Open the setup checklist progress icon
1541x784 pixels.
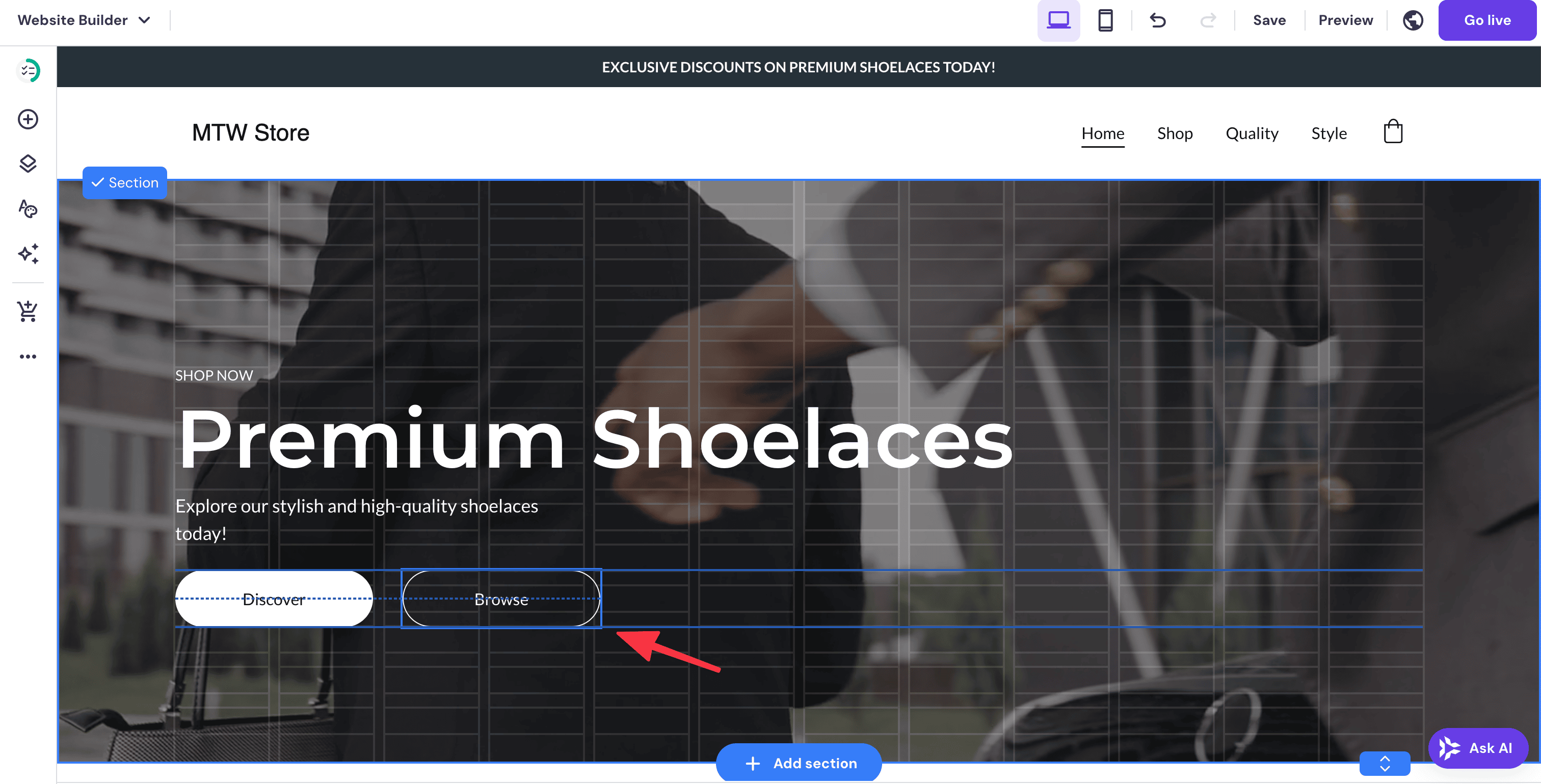[28, 70]
